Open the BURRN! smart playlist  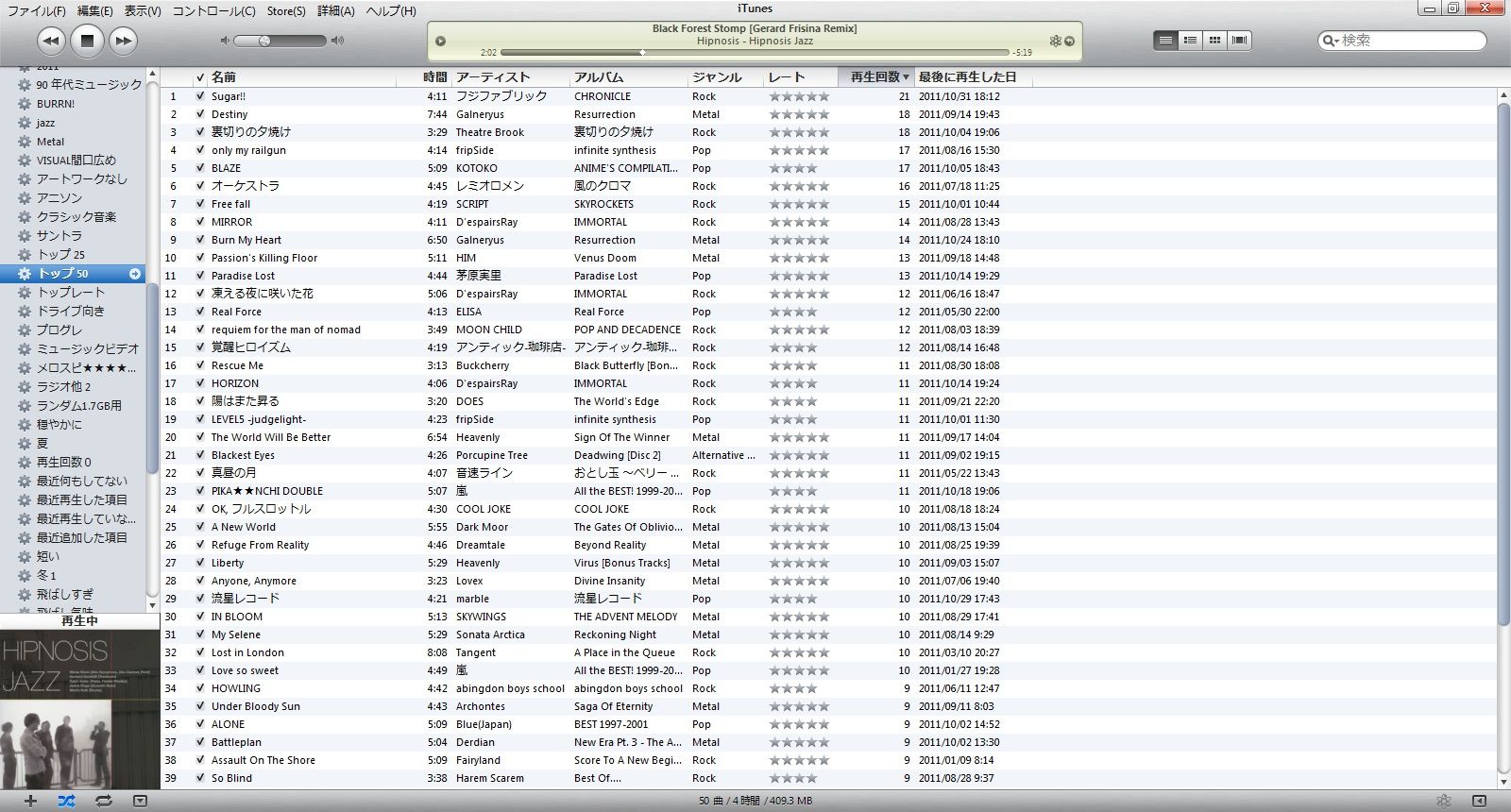coord(56,104)
